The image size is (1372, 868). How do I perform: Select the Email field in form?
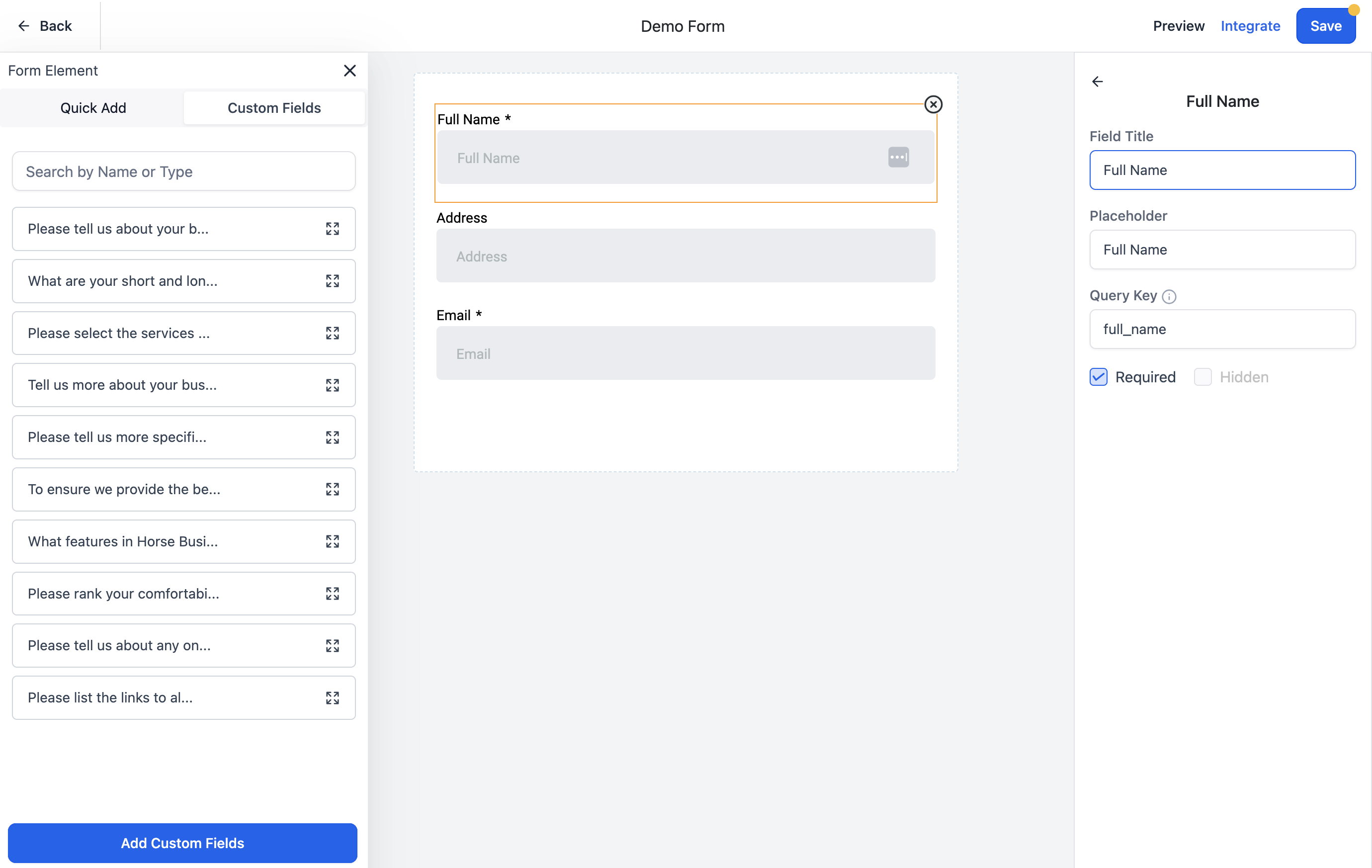(x=686, y=353)
